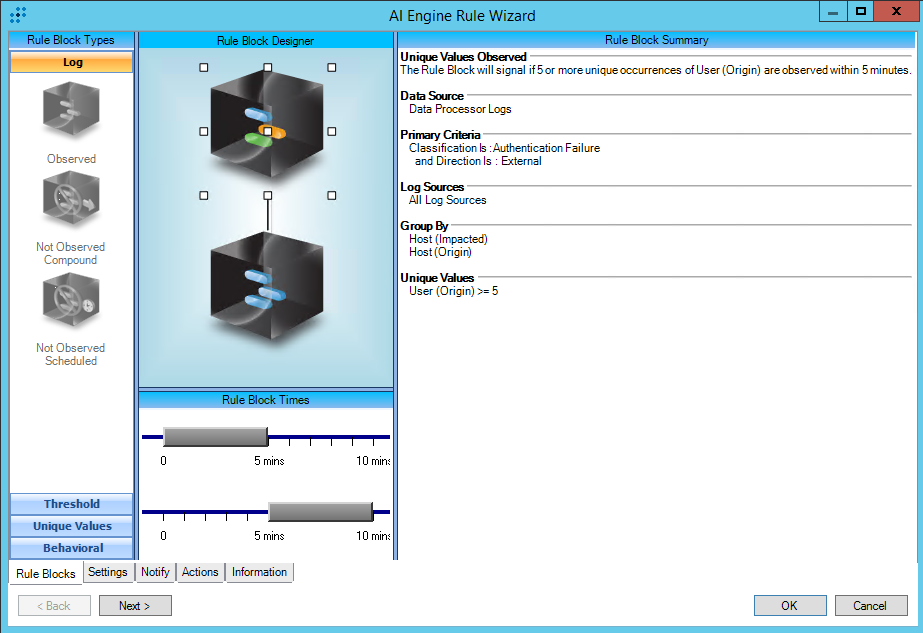Click the Cancel button

click(x=869, y=605)
